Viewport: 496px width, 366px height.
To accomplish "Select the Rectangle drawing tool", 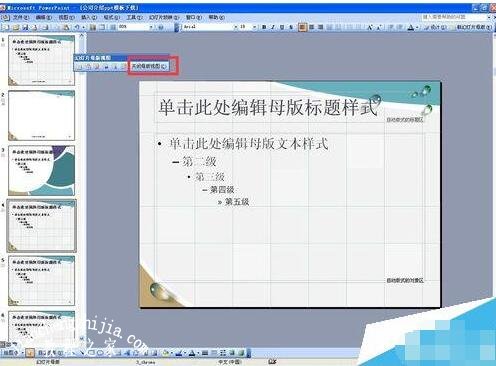I will point(91,353).
